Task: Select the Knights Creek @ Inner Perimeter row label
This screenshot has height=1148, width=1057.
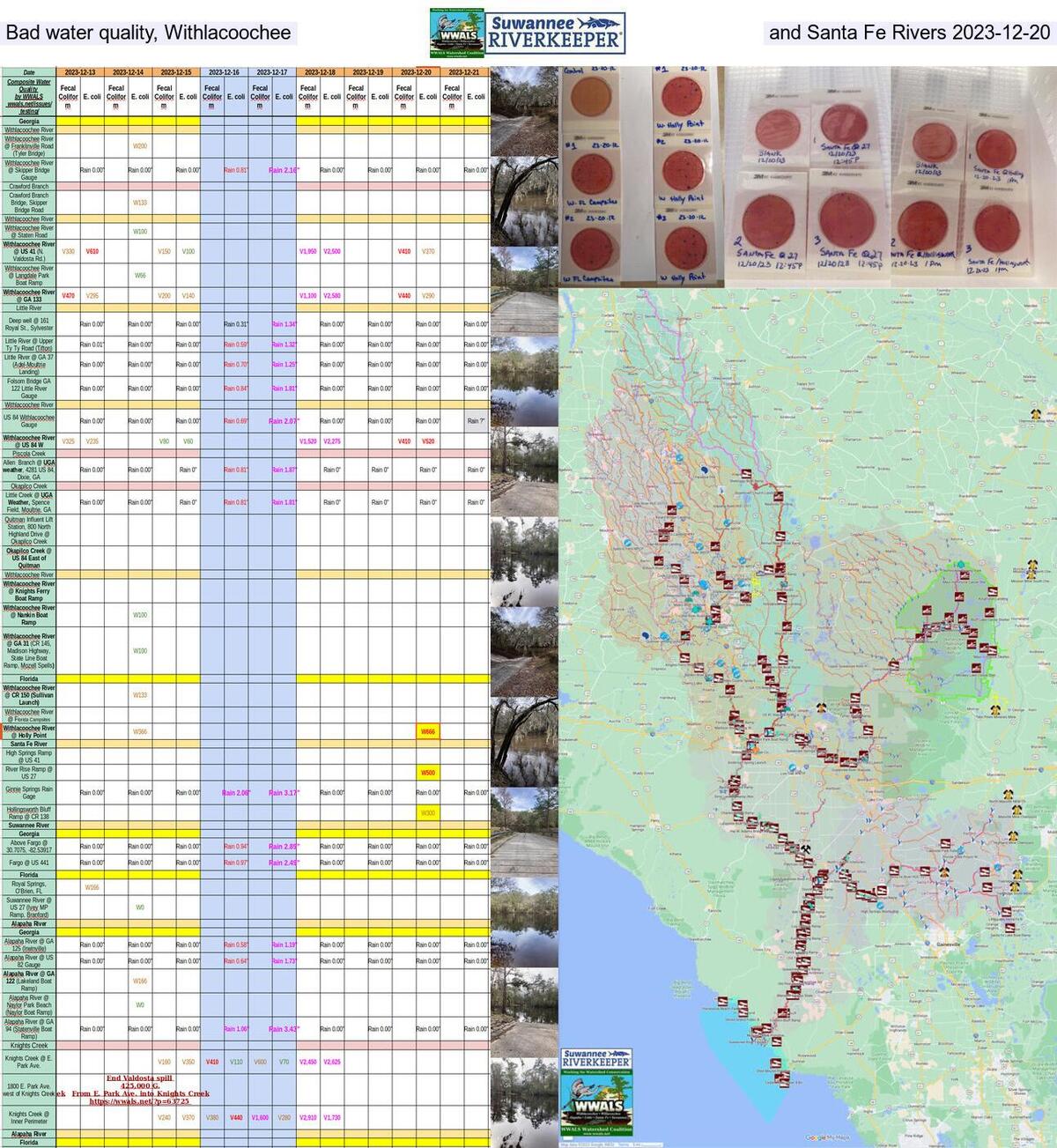Action: click(29, 1117)
